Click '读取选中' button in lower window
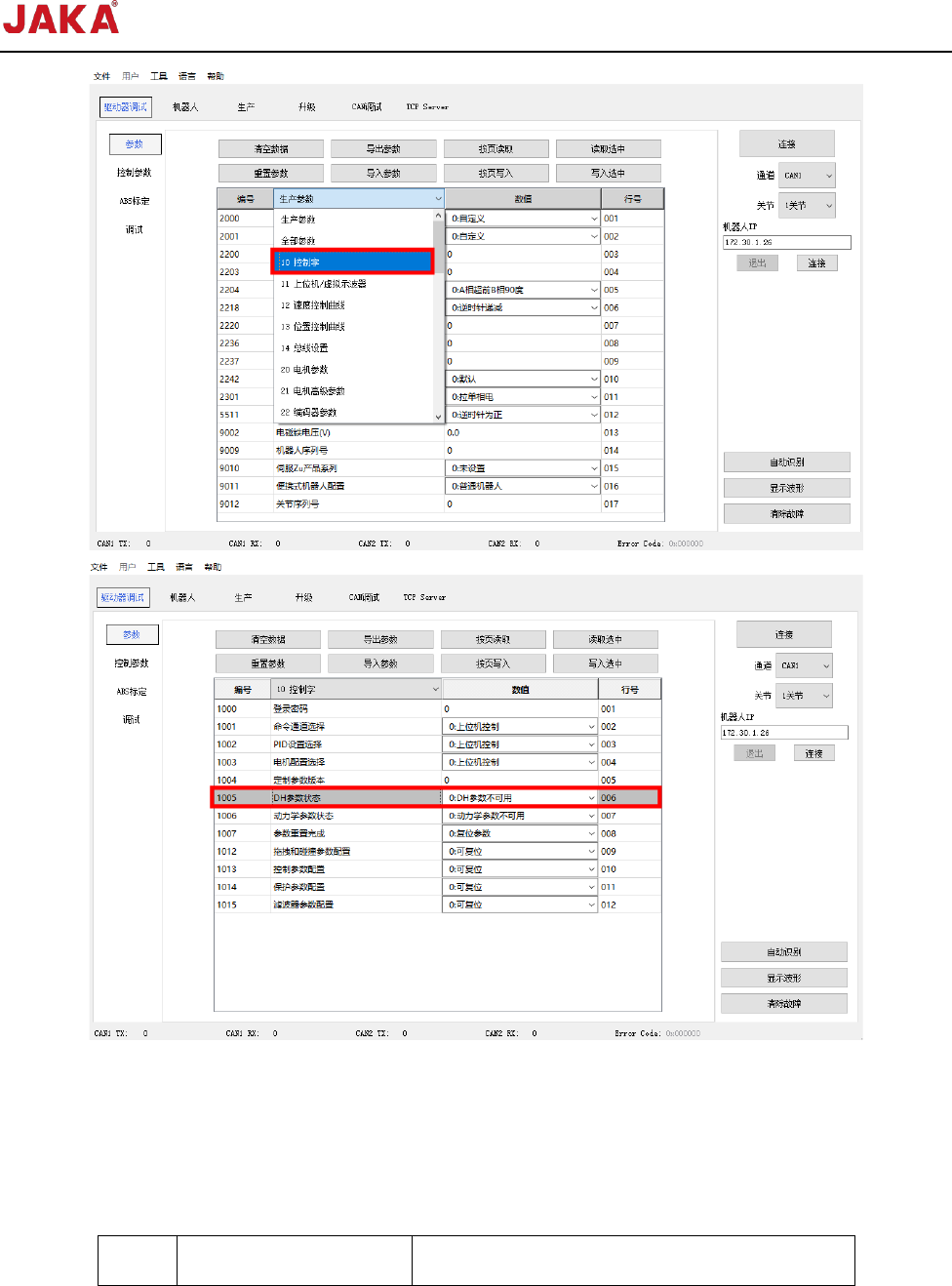Viewport: 952px width, 1286px height. coord(605,640)
